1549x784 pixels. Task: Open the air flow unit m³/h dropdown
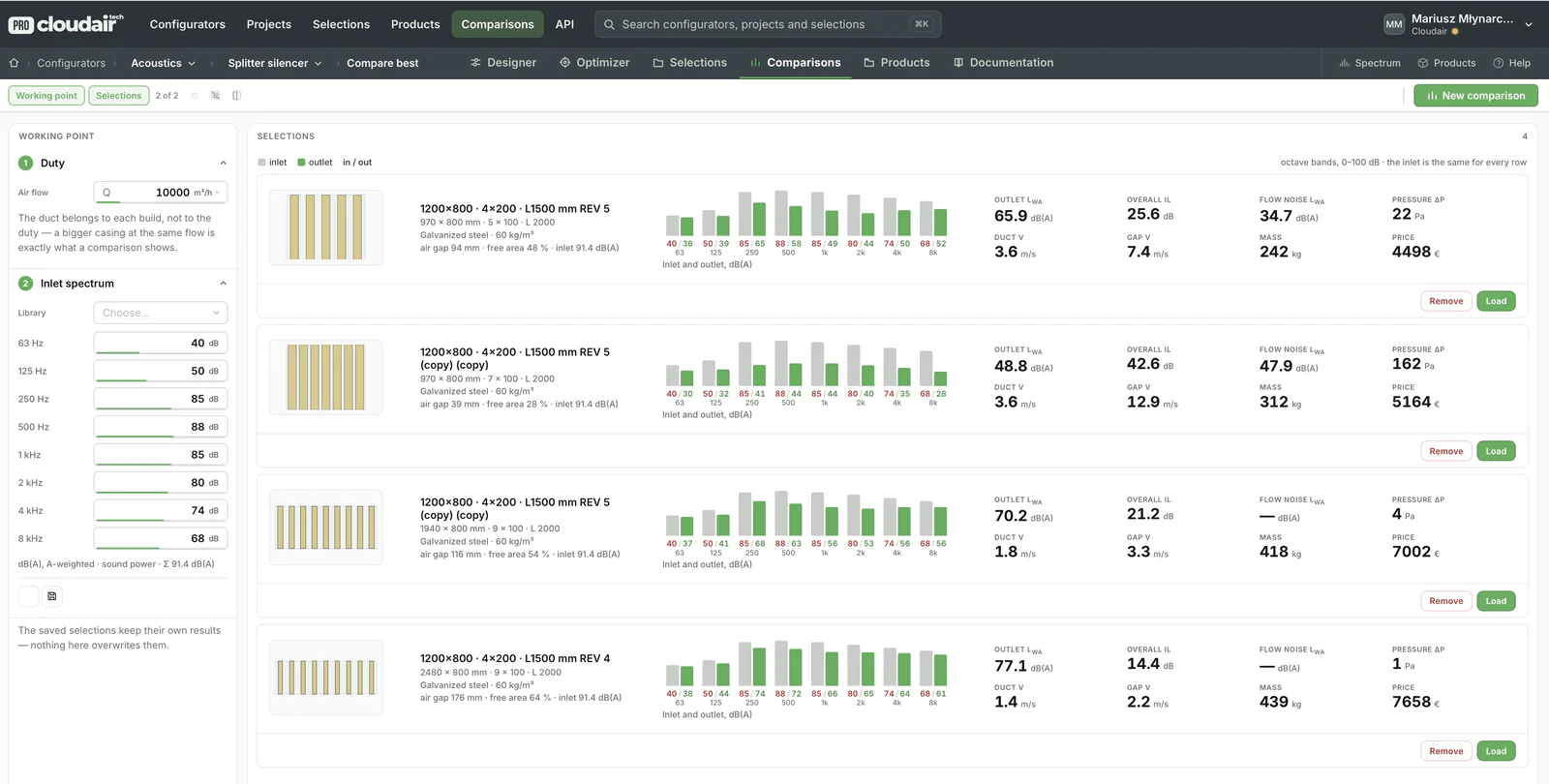(208, 193)
